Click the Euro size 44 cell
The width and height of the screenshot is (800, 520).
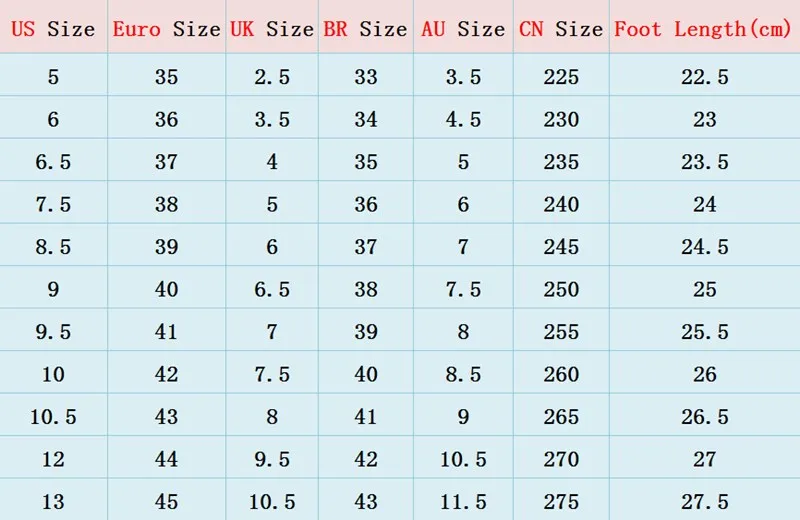pos(166,459)
